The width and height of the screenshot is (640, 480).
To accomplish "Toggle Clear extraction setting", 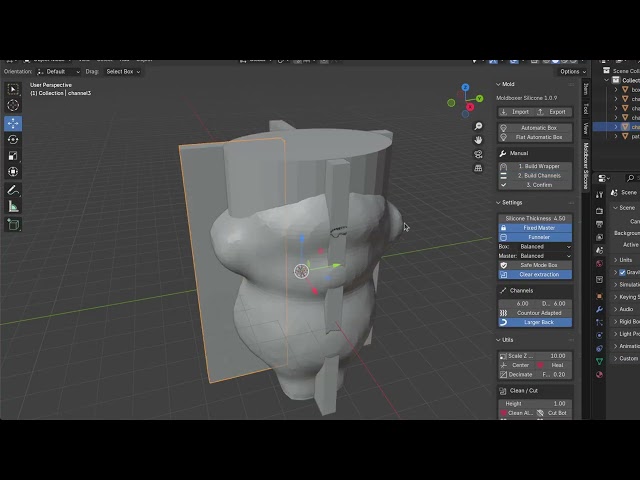I will point(535,275).
